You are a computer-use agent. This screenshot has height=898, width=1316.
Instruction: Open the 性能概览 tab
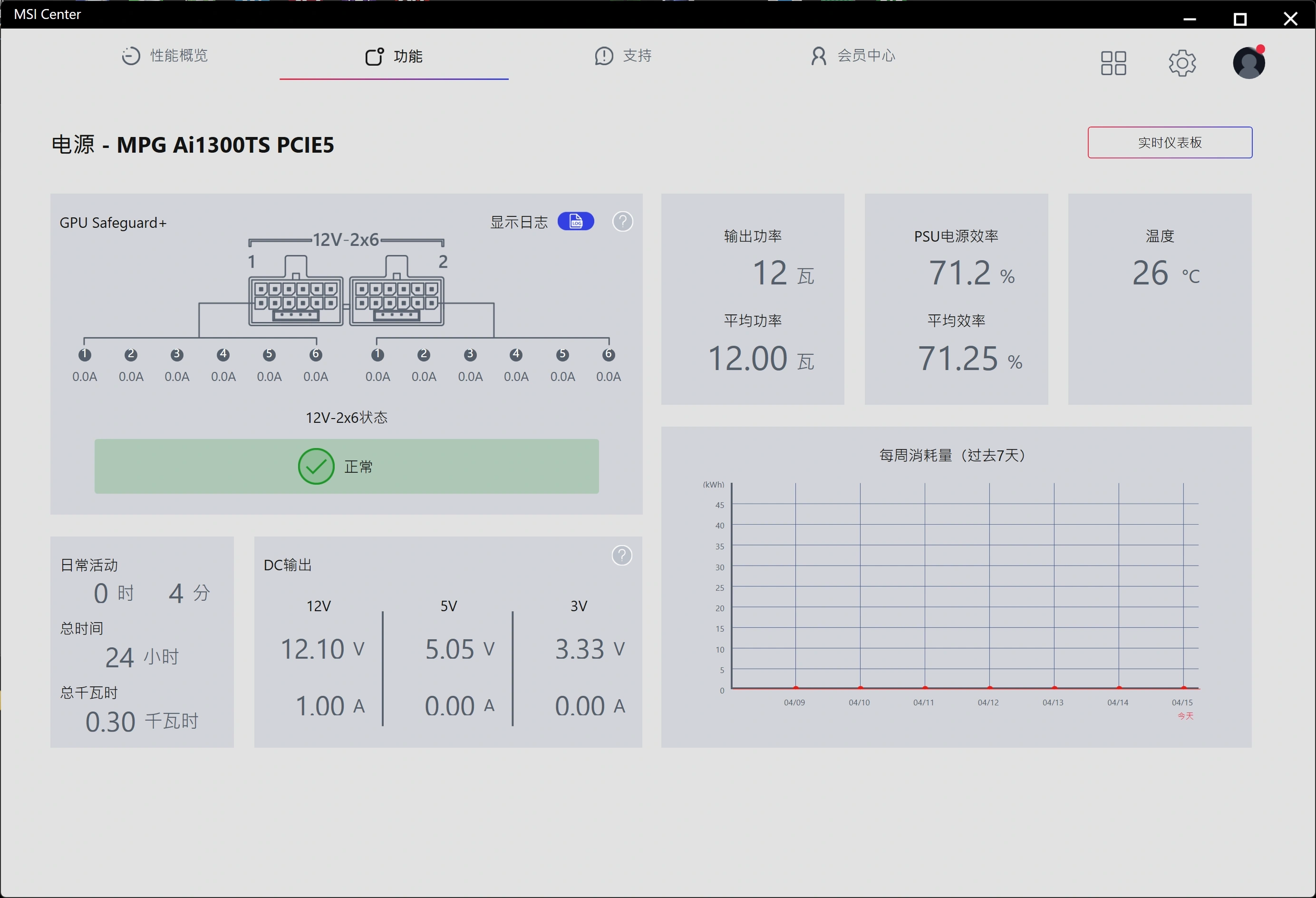point(165,56)
